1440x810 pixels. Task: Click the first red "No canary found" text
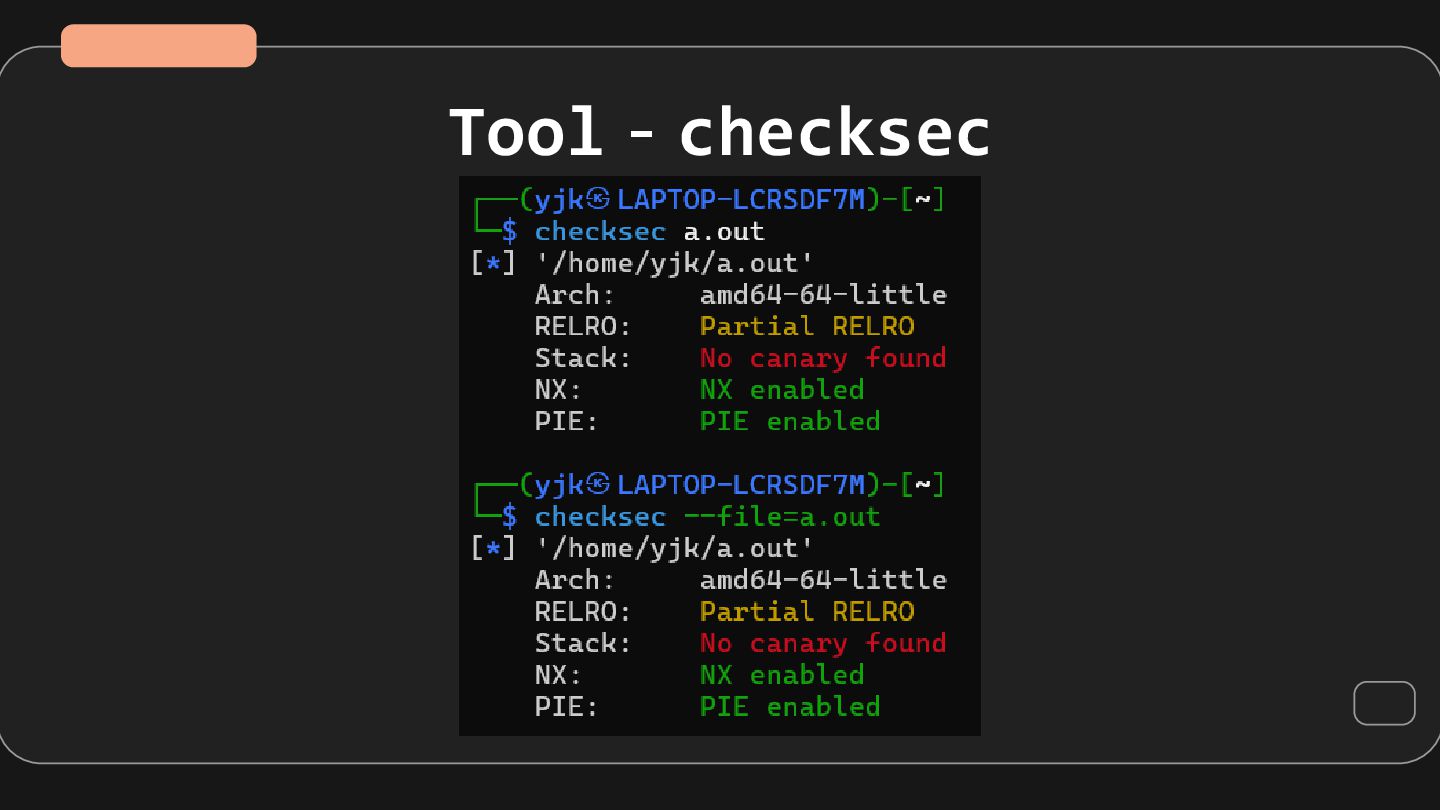point(822,358)
